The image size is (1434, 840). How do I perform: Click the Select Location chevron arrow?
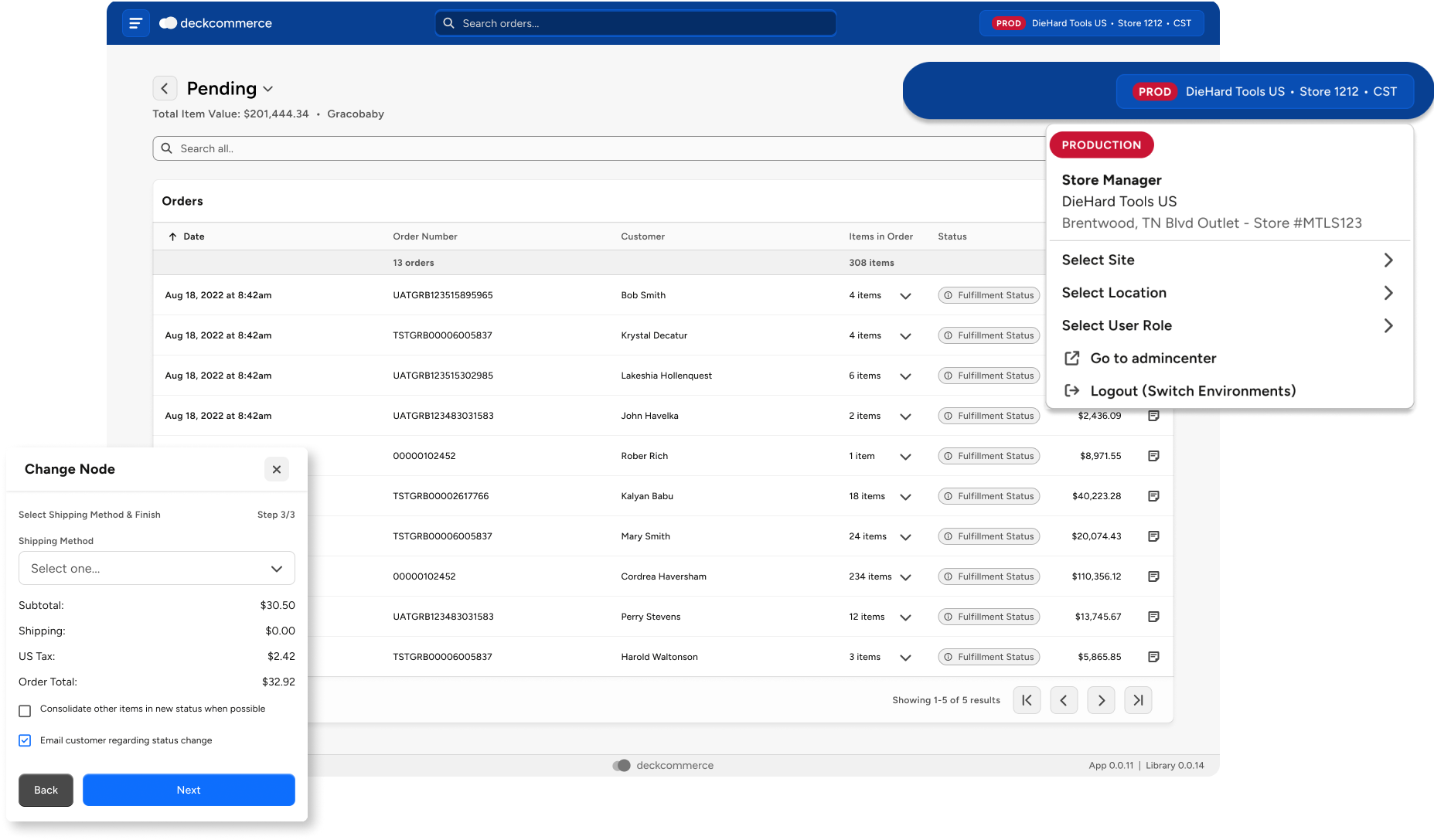(1388, 293)
